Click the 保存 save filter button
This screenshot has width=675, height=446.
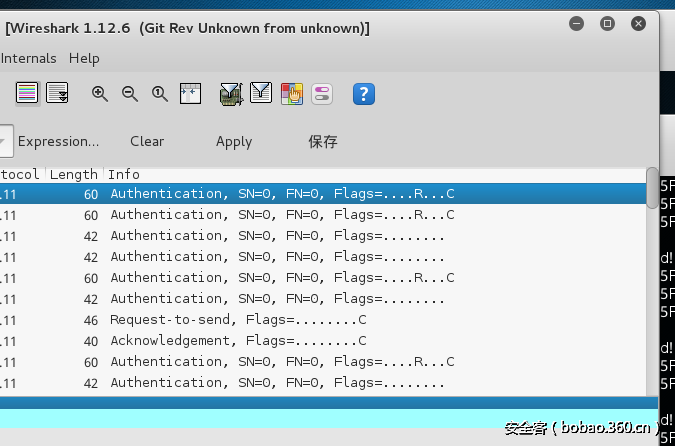[x=323, y=142]
